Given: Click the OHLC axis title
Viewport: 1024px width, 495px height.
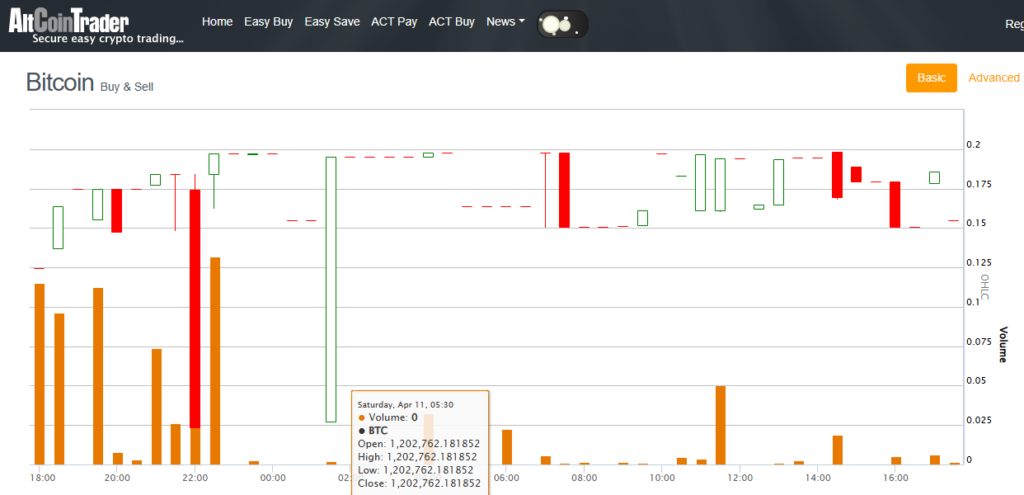Looking at the screenshot, I should [985, 287].
